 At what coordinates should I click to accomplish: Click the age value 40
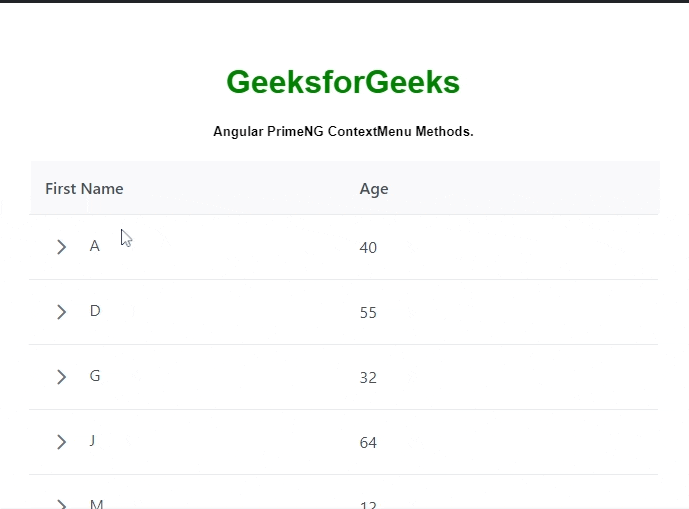[368, 247]
